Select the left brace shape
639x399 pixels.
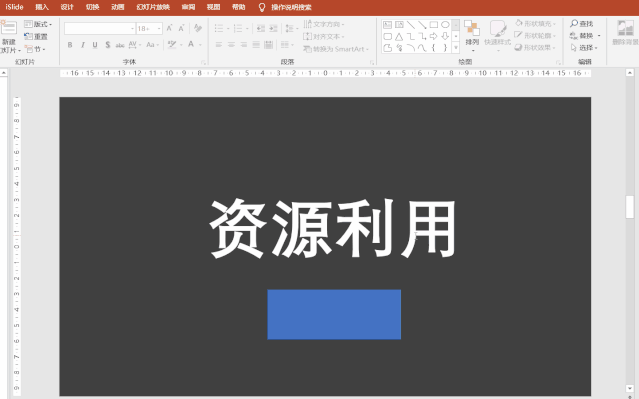[434, 48]
